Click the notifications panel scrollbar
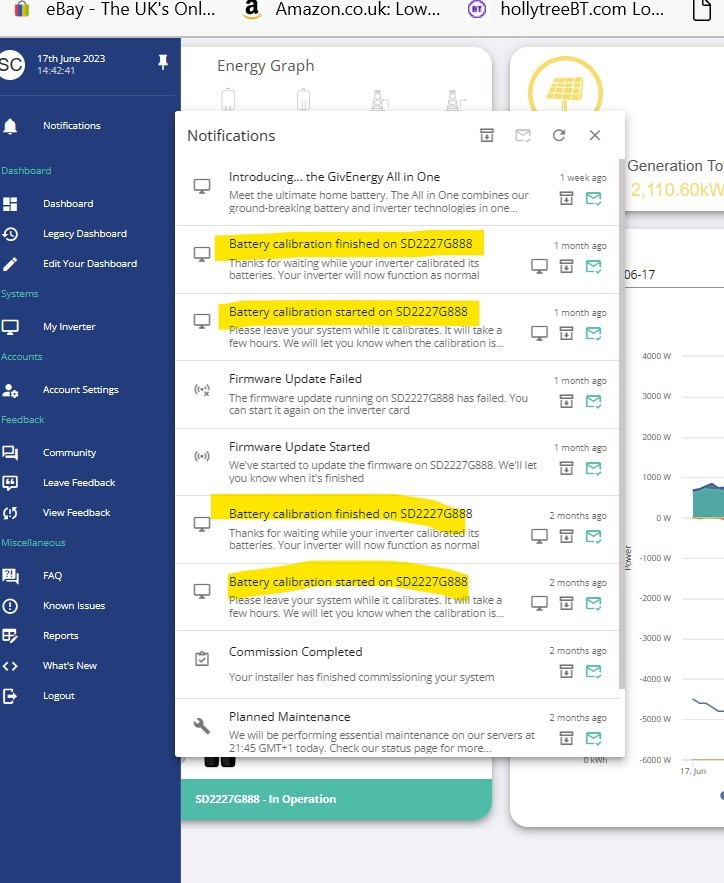The width and height of the screenshot is (724, 883). (622, 422)
